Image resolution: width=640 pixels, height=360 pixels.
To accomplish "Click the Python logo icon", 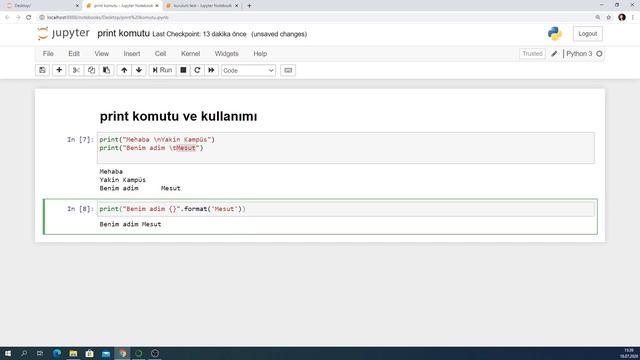I will coord(555,33).
